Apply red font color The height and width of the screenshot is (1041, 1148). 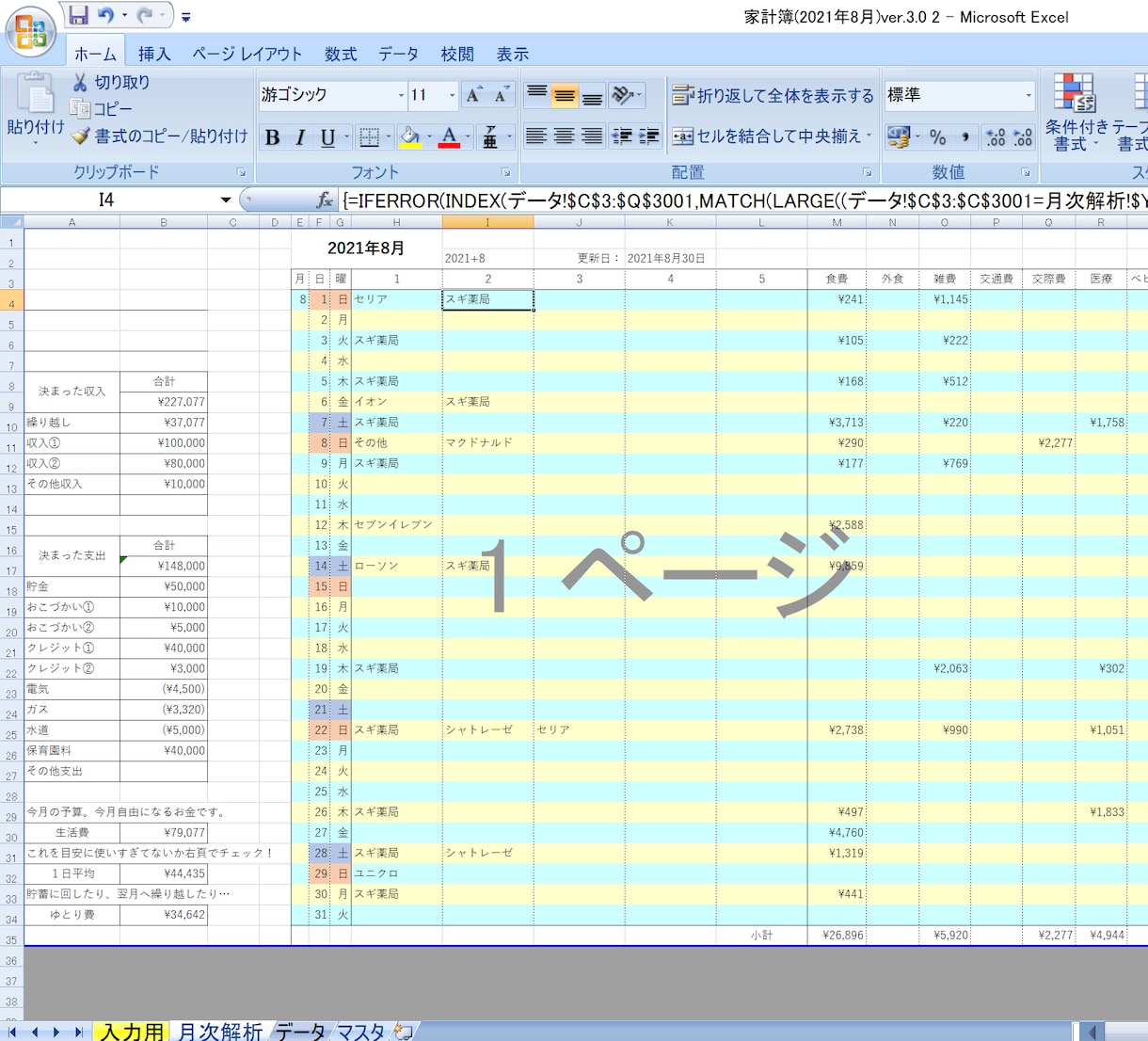pos(450,137)
